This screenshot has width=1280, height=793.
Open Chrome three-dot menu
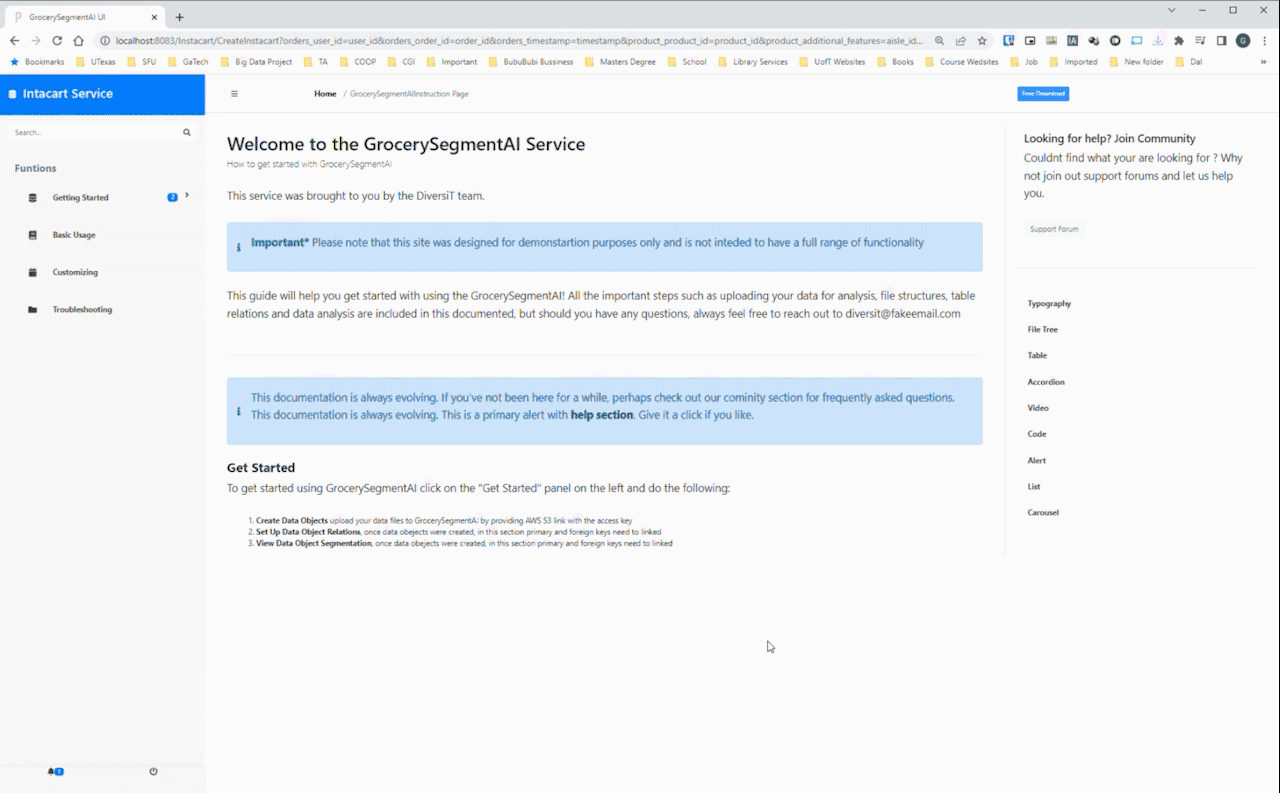pyautogui.click(x=1265, y=41)
